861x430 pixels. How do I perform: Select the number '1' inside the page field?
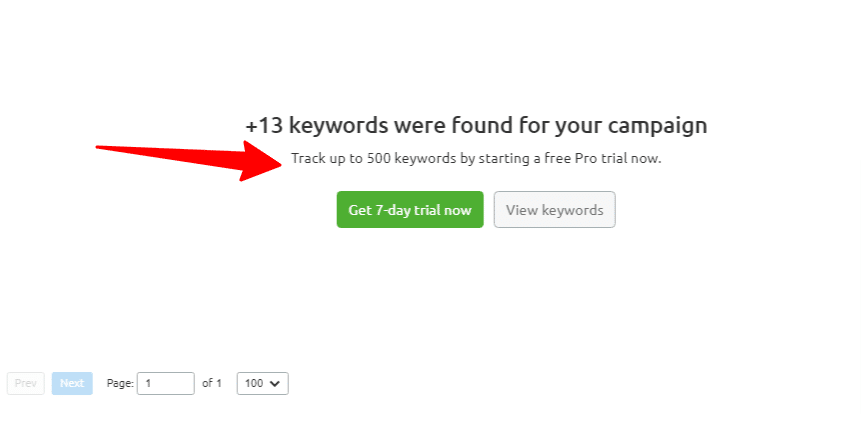[148, 383]
